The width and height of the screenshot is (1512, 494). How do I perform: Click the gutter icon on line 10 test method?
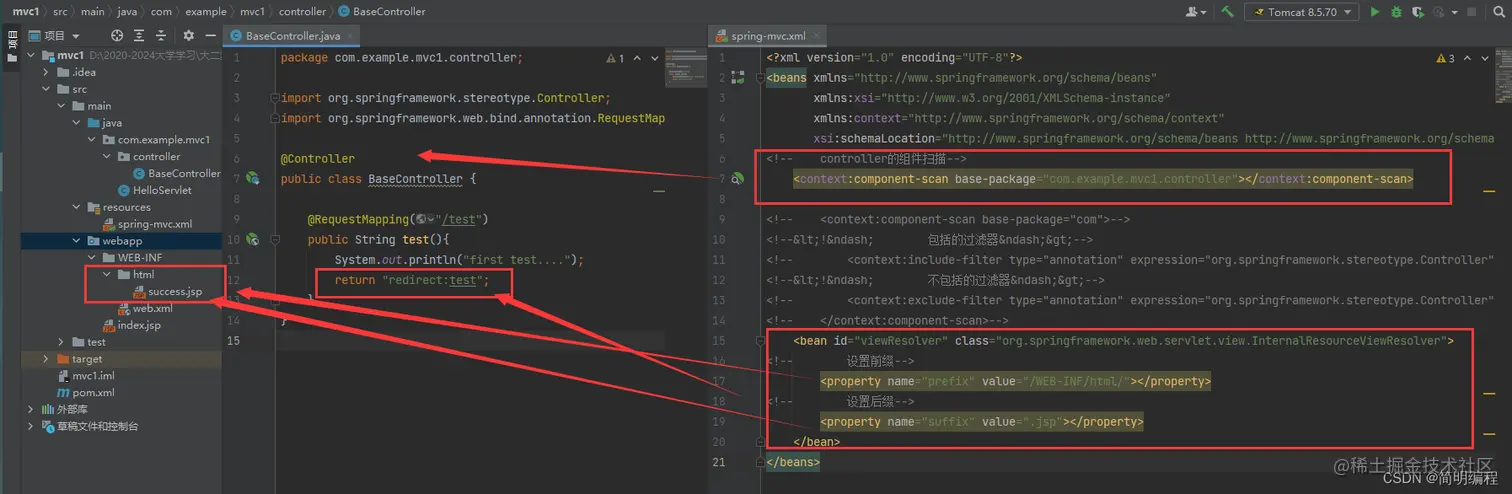point(253,240)
